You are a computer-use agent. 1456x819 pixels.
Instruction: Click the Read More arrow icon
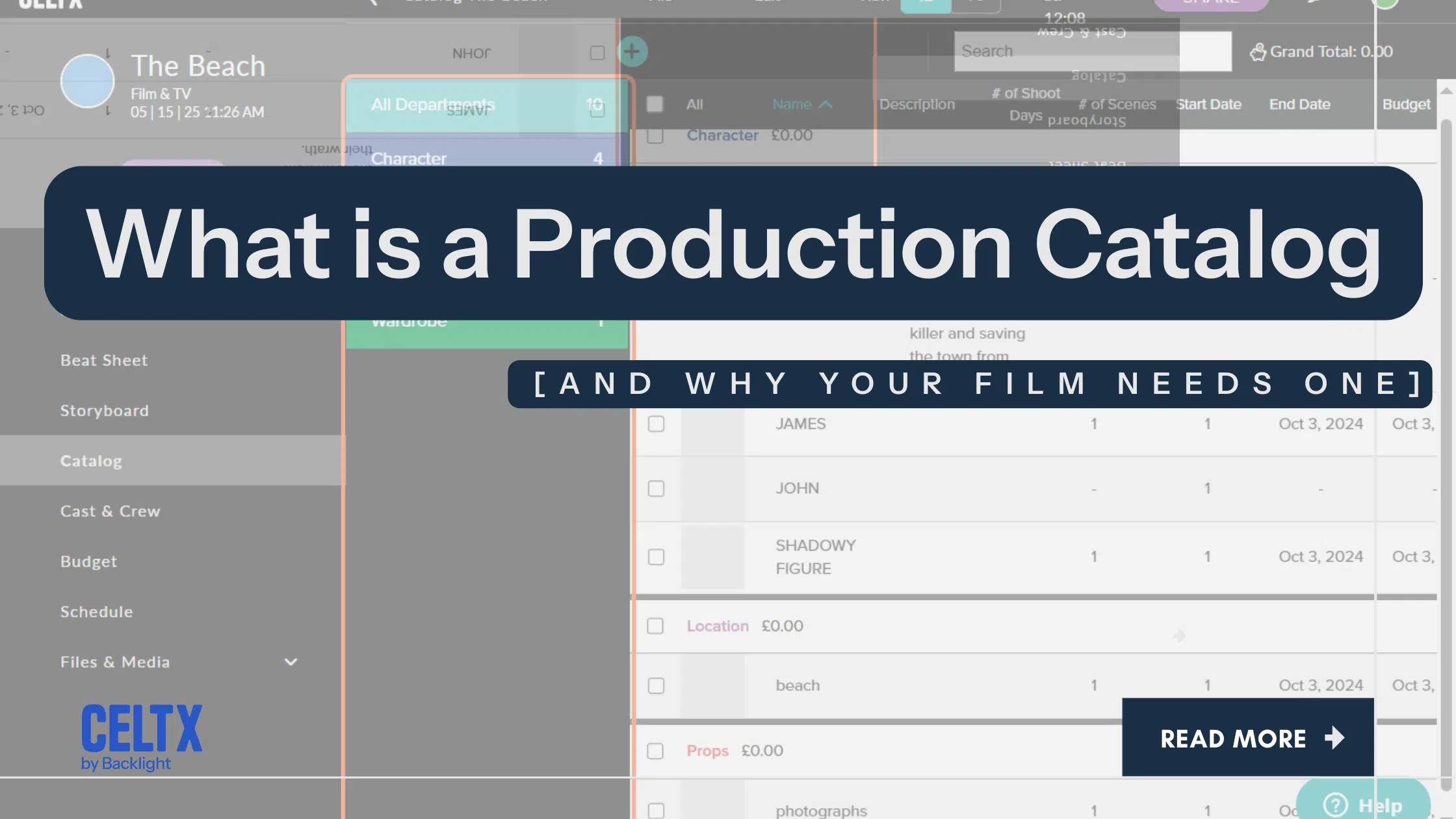pyautogui.click(x=1334, y=738)
